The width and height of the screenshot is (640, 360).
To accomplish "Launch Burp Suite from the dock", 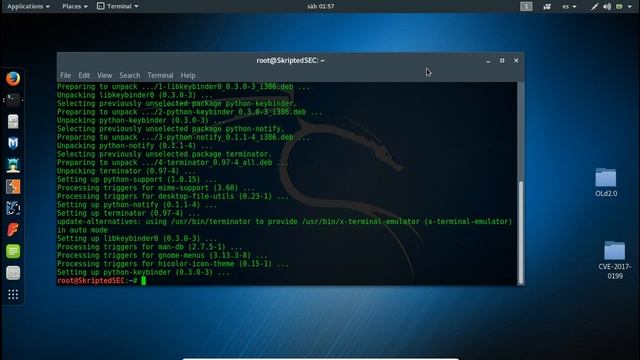I will click(x=13, y=187).
